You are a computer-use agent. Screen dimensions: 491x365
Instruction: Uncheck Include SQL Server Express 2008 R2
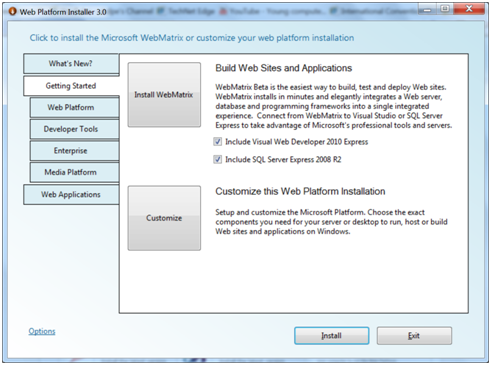(218, 159)
